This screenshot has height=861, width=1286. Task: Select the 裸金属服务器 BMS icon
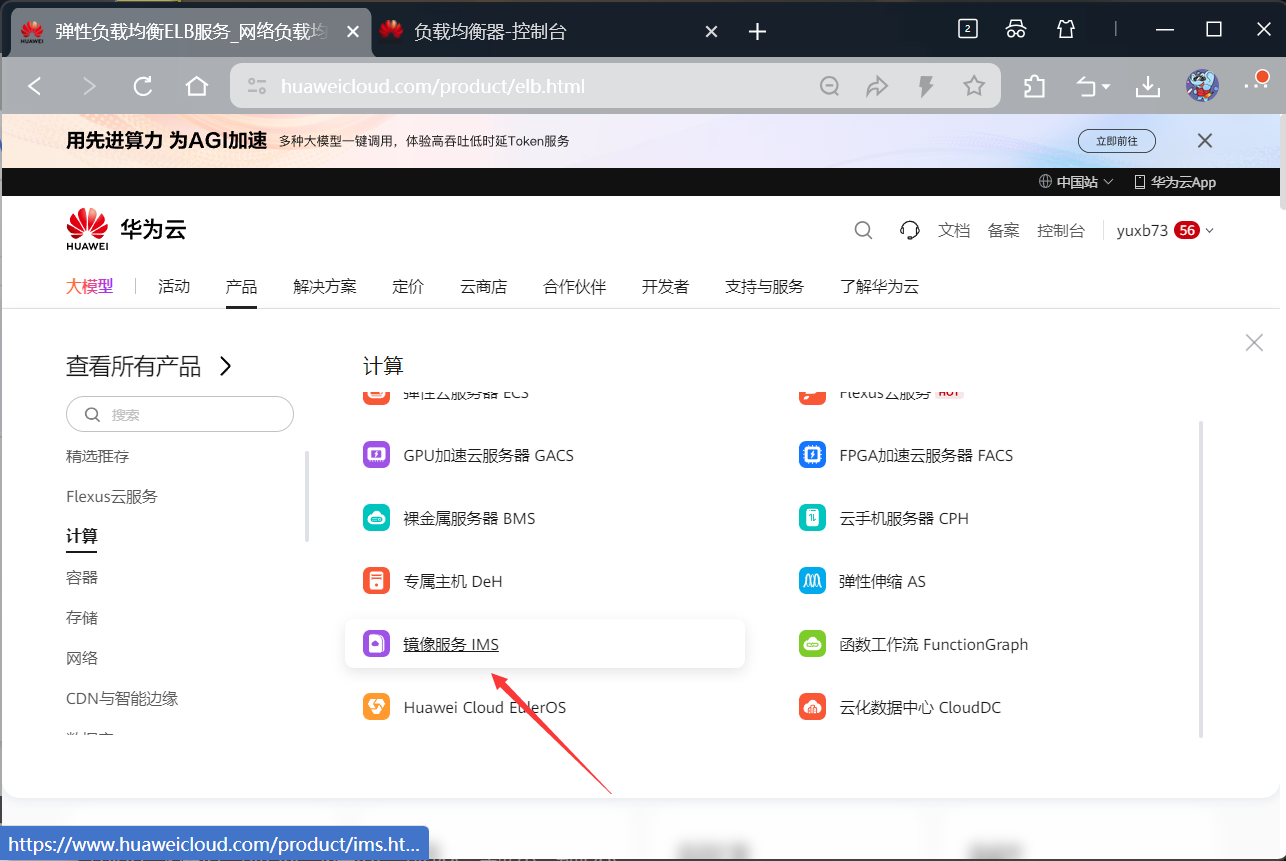[x=376, y=518]
